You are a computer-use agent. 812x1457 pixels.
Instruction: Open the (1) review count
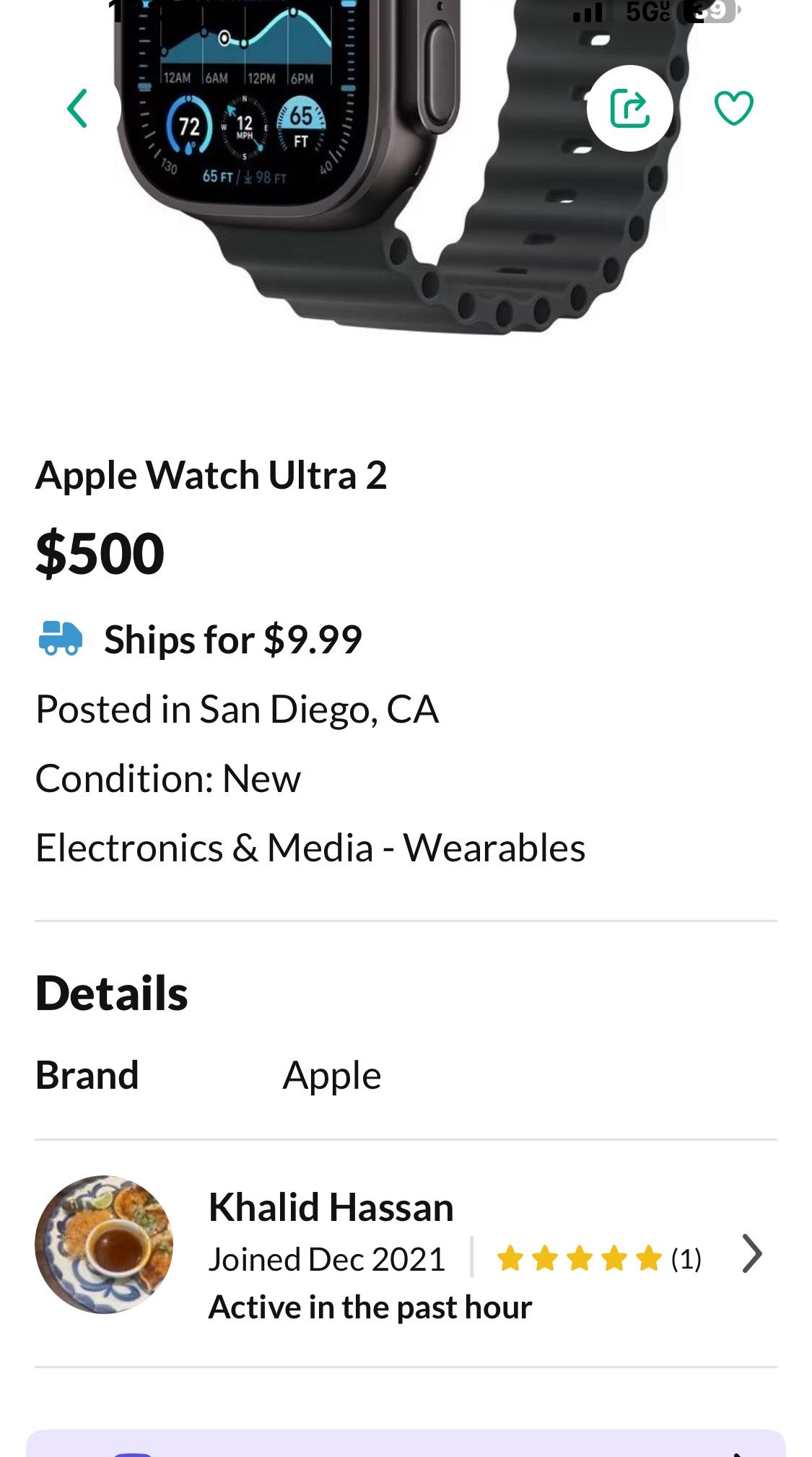[686, 1259]
